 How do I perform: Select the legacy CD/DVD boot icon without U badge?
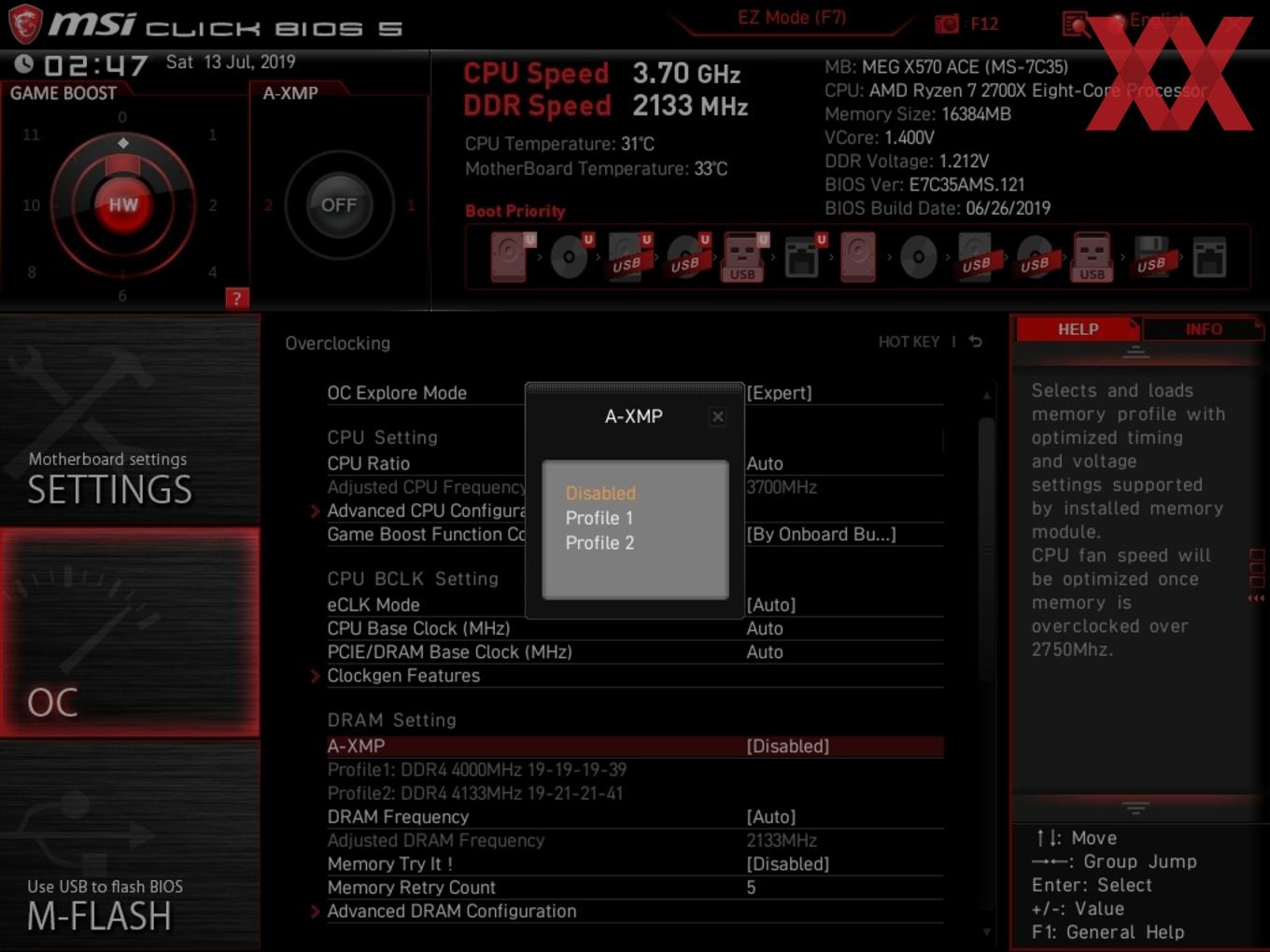[918, 257]
